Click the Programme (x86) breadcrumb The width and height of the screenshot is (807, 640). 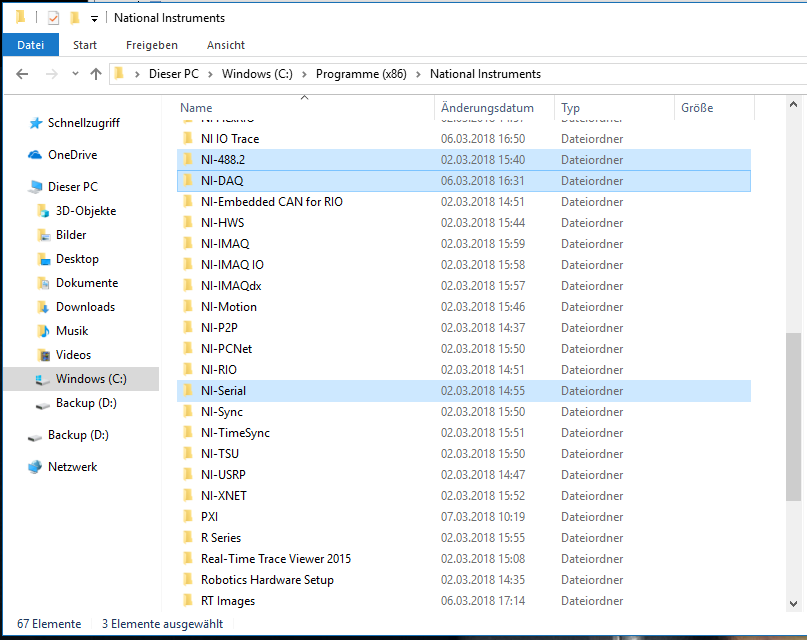[361, 74]
